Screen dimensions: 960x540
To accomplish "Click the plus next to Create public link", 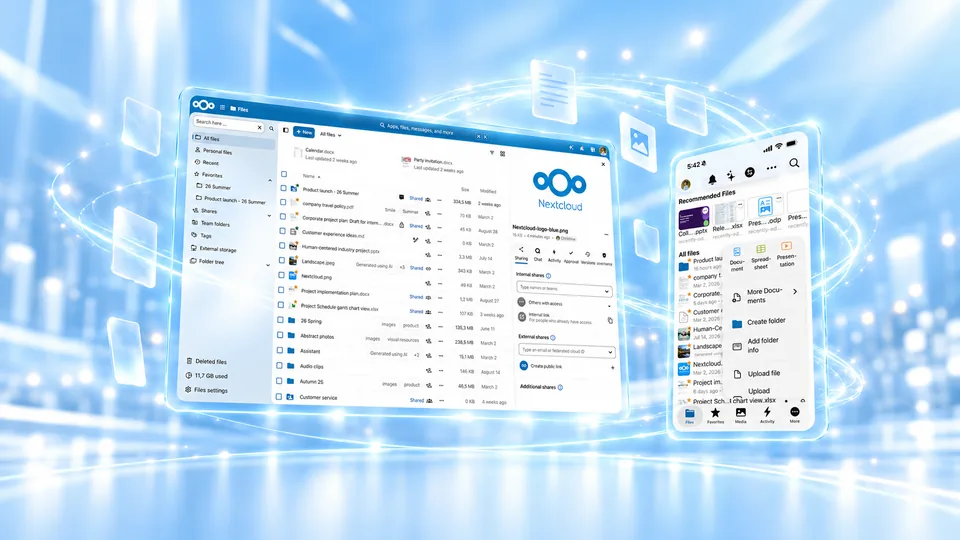I will [x=612, y=368].
